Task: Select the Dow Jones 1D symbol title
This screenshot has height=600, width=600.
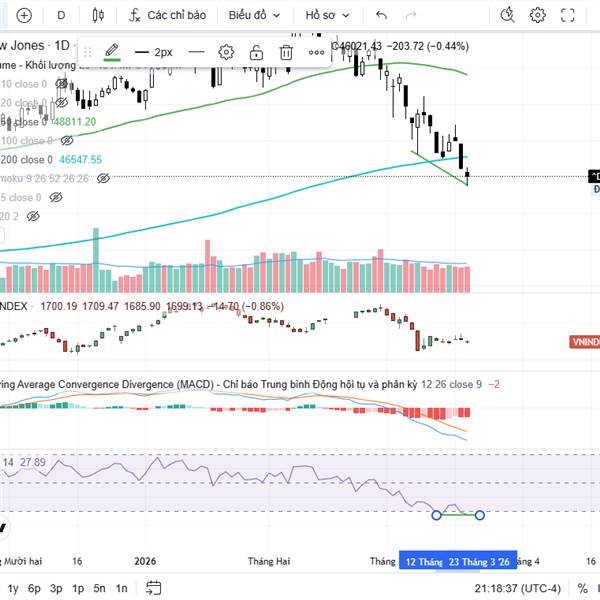Action: (34, 46)
